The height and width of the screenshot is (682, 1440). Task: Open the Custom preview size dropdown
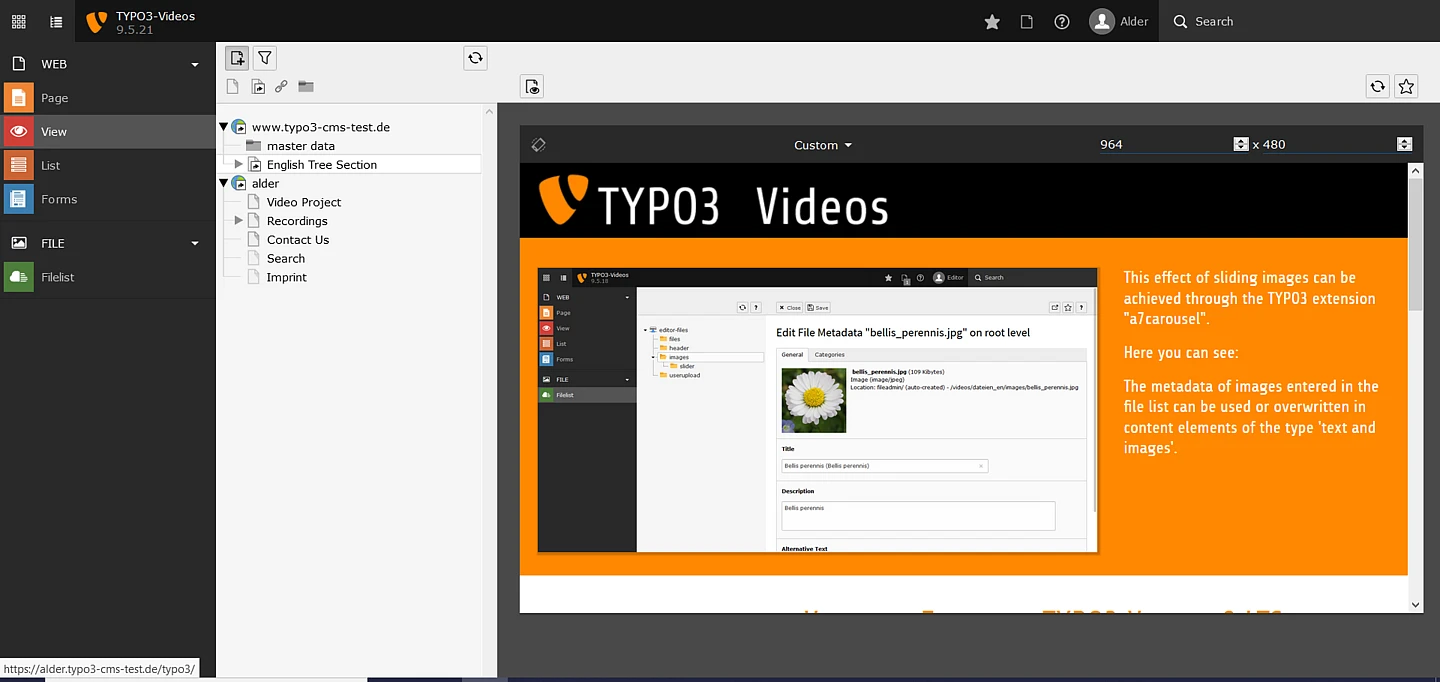(x=822, y=145)
